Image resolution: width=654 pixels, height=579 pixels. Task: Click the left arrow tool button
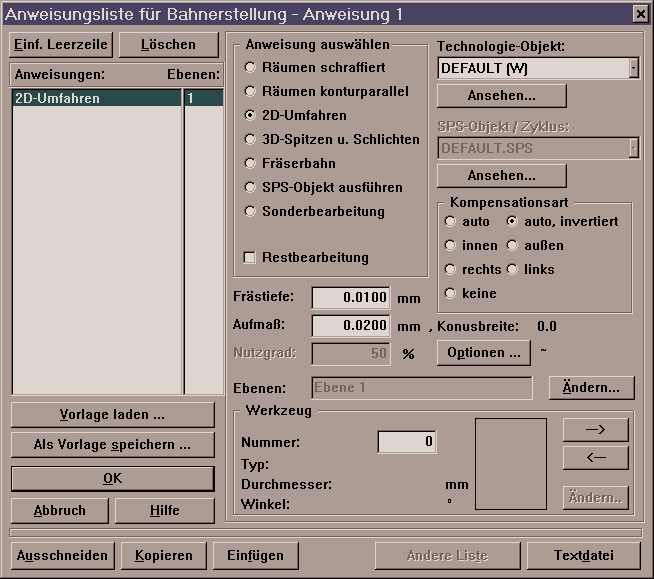[595, 458]
